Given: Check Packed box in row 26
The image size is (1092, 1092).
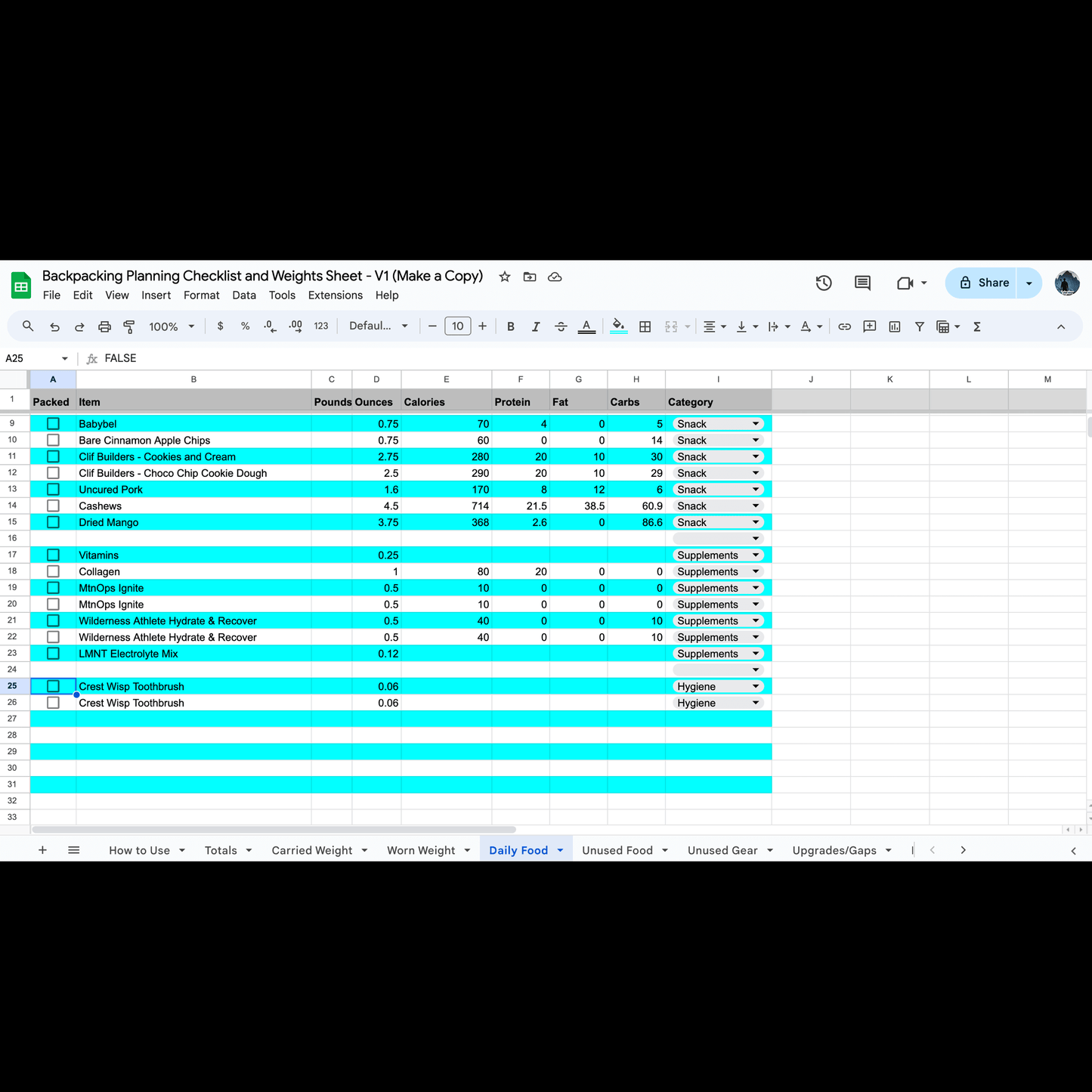Looking at the screenshot, I should [x=53, y=703].
